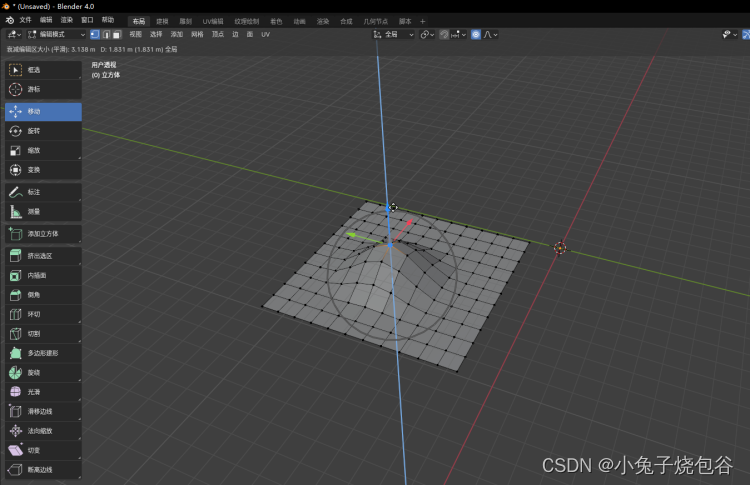750x485 pixels.
Task: Select the Smooth (光滑) tool
Action: click(x=43, y=392)
